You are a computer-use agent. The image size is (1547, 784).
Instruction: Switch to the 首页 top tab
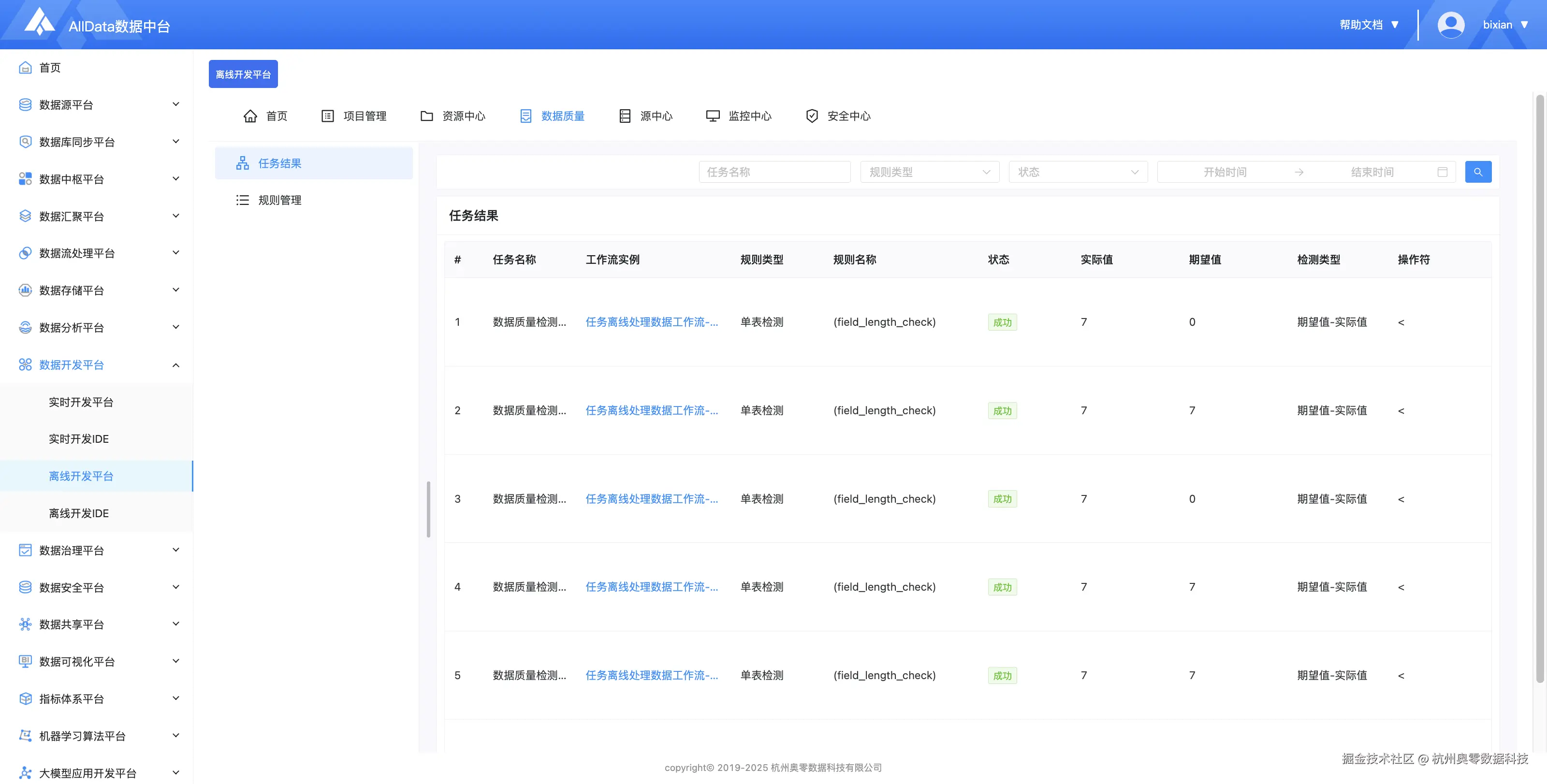tap(265, 116)
